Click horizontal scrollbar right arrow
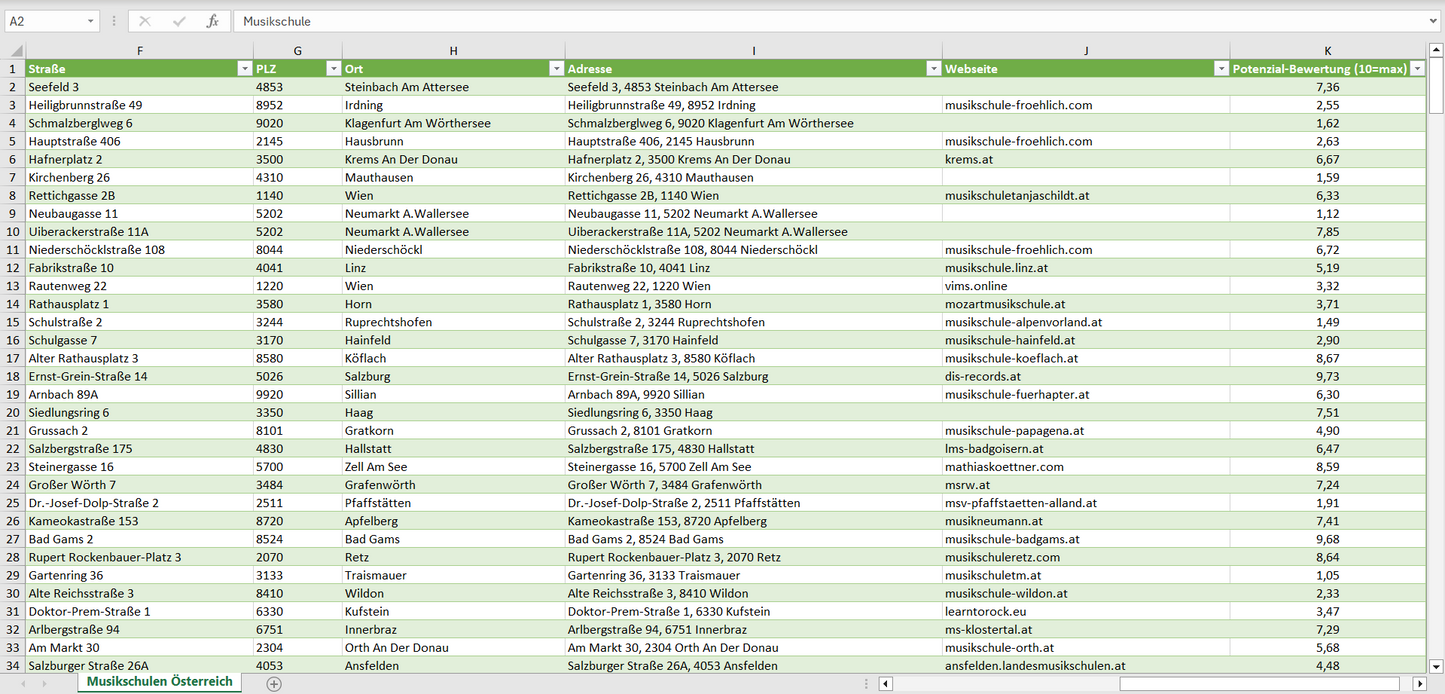 (x=1419, y=683)
